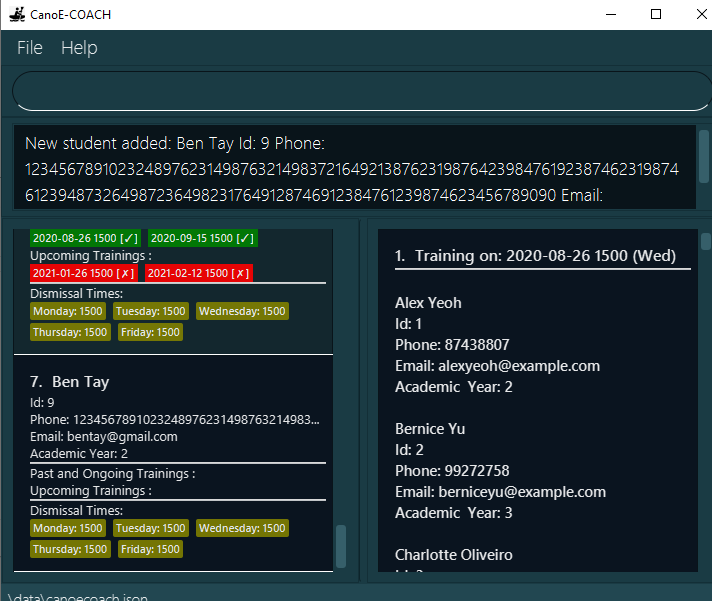Click the student list scrollbar thumb
The height and width of the screenshot is (601, 712).
341,546
